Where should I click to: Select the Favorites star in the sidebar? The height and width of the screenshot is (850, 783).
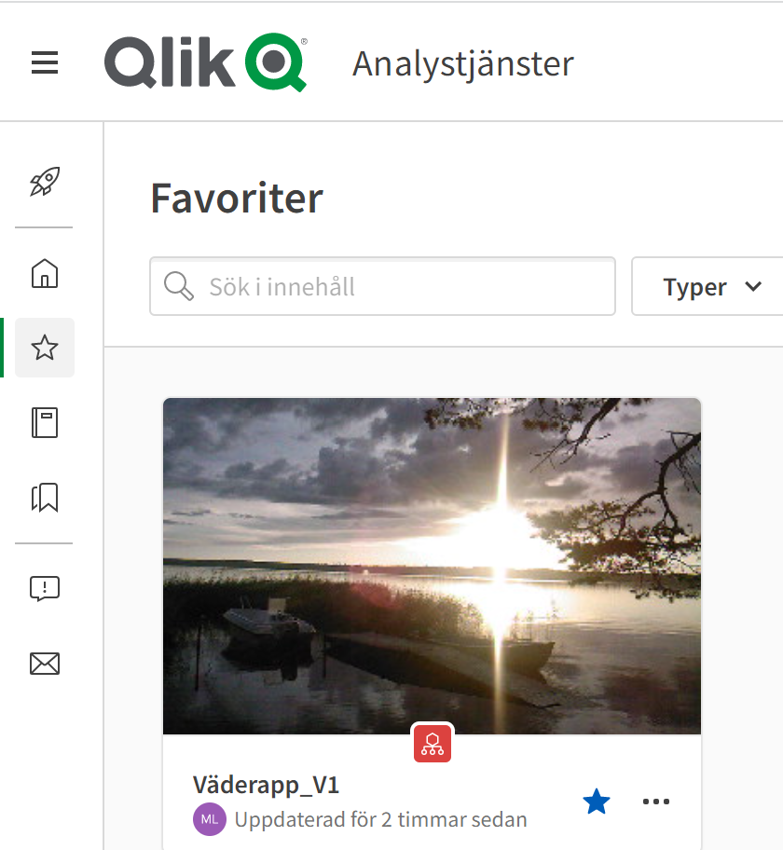[44, 347]
